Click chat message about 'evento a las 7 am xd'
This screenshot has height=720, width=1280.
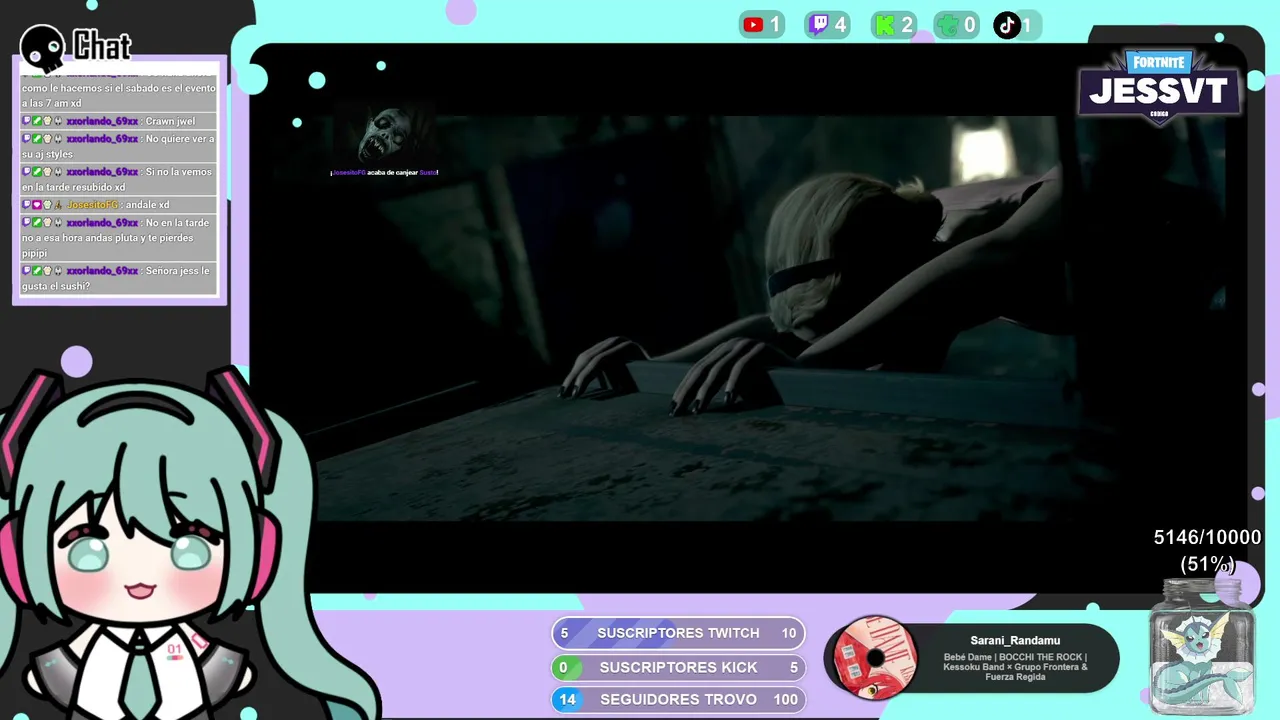tap(119, 95)
